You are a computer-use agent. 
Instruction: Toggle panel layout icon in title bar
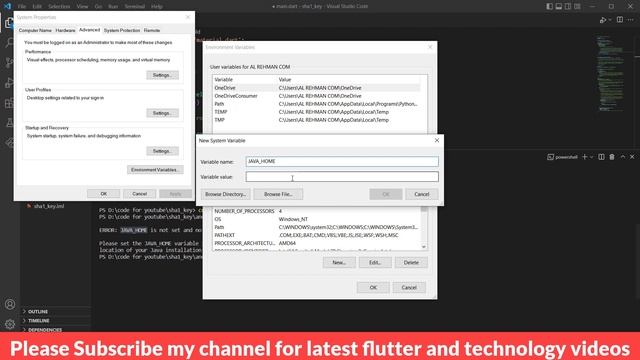point(559,6)
